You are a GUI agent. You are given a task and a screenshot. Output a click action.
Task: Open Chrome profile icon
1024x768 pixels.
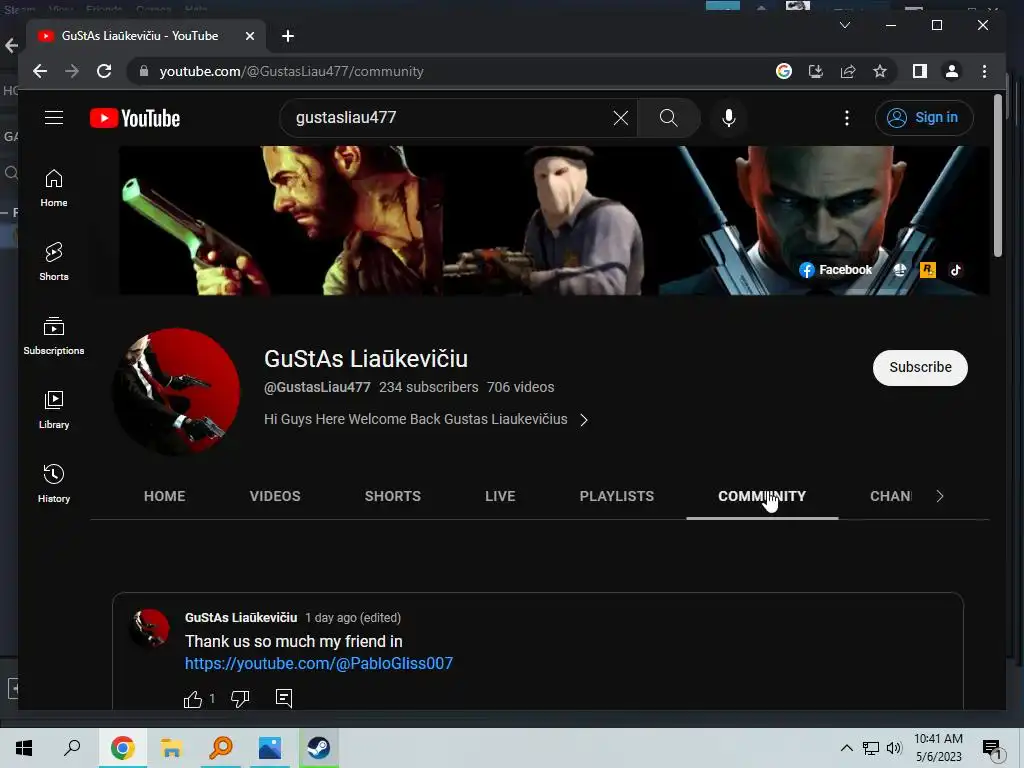coord(952,71)
